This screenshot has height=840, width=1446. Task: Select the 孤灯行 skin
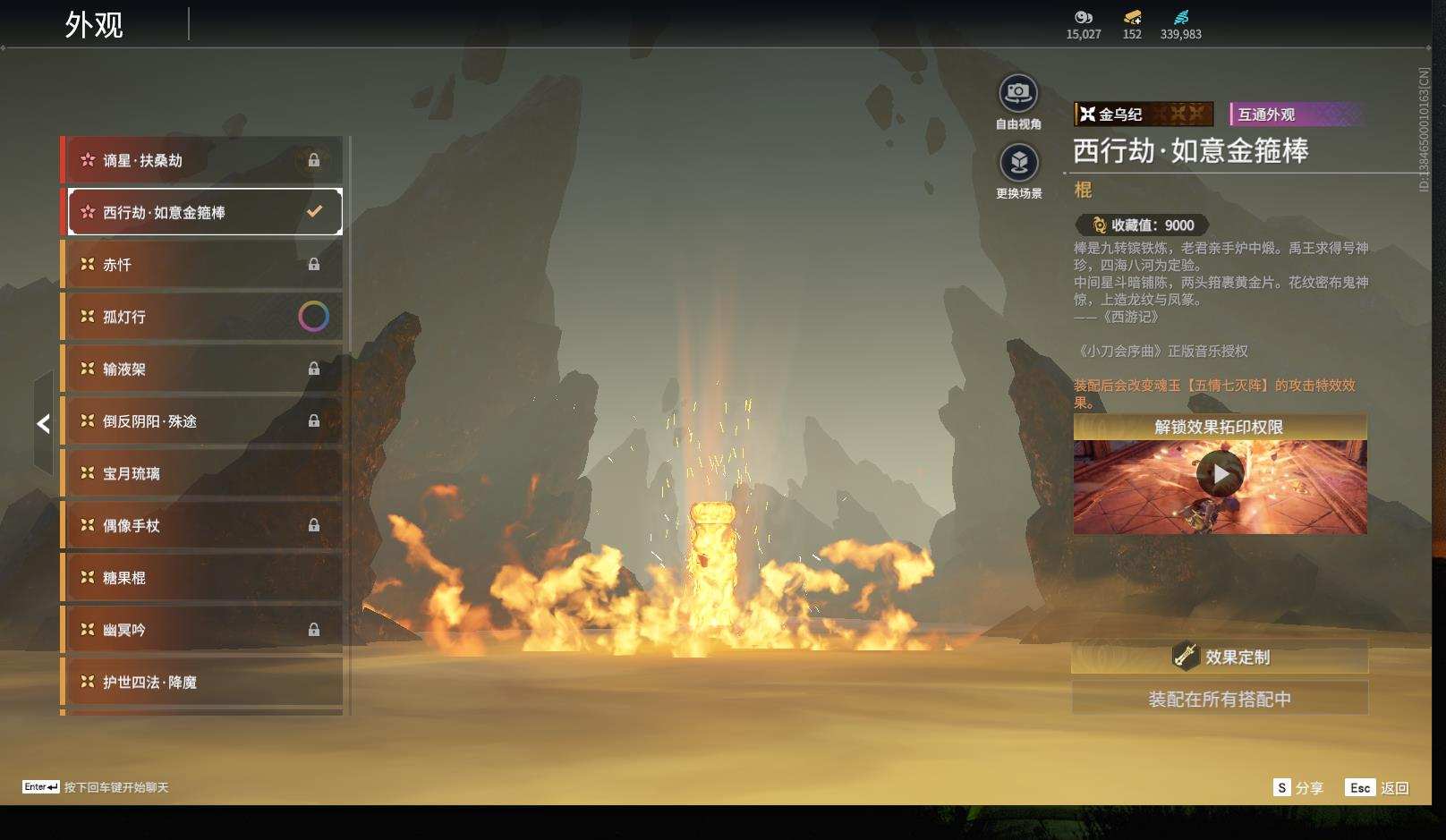click(201, 317)
